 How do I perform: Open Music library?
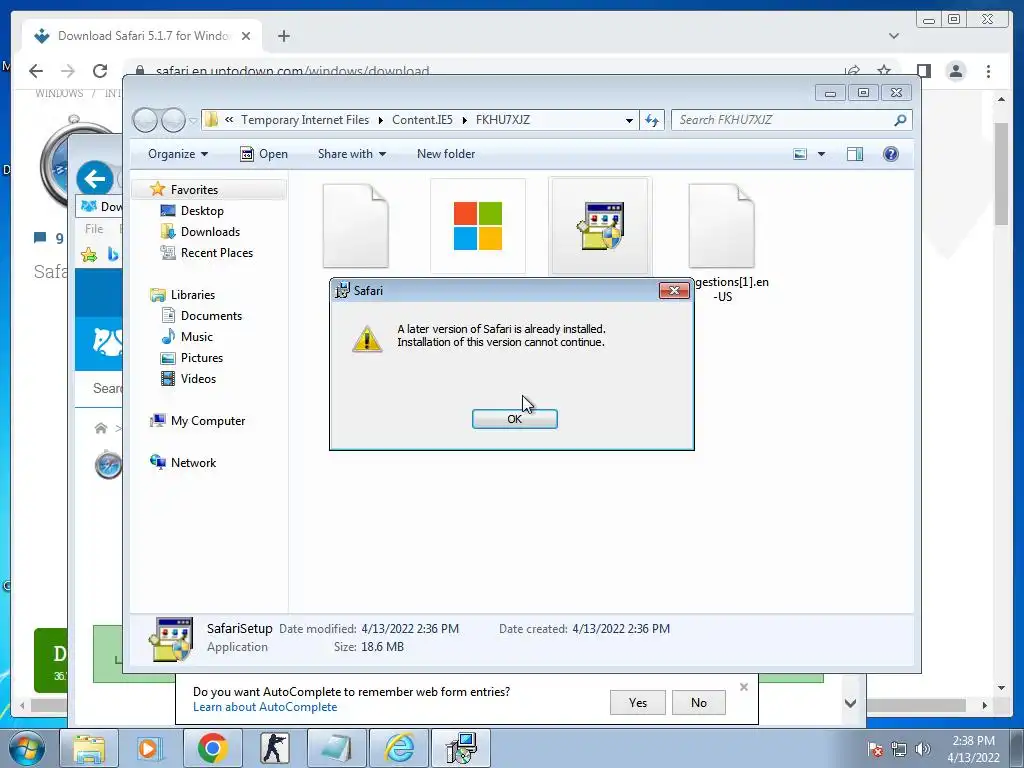[196, 336]
